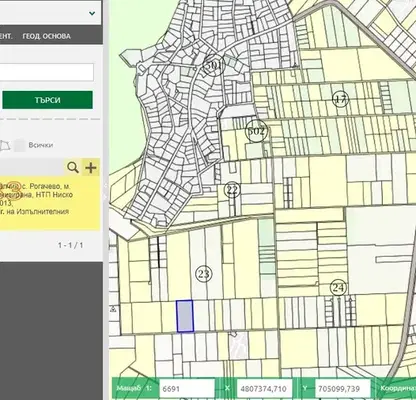This screenshot has width=416, height=400.
Task: Click cadastral block label 22 on the map
Action: pyautogui.click(x=232, y=190)
